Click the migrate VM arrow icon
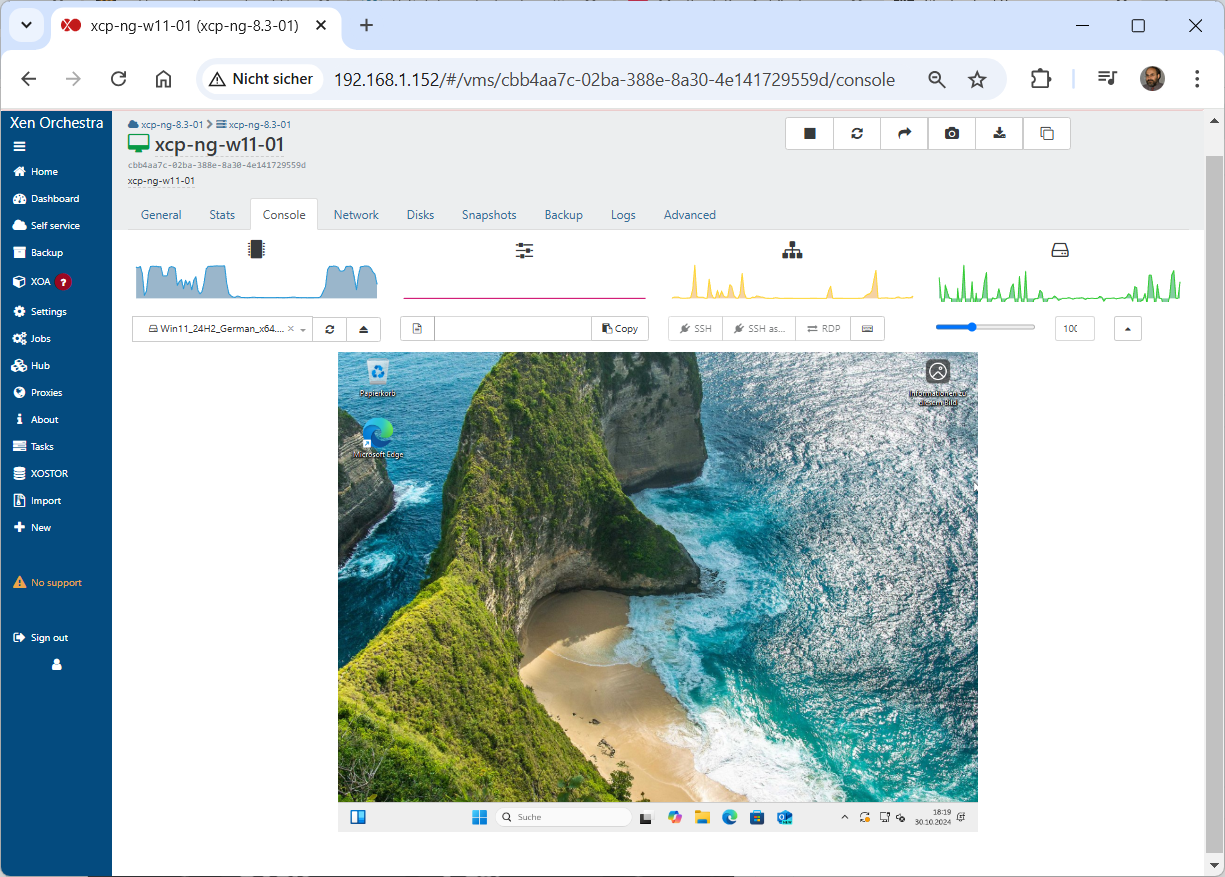 click(904, 134)
